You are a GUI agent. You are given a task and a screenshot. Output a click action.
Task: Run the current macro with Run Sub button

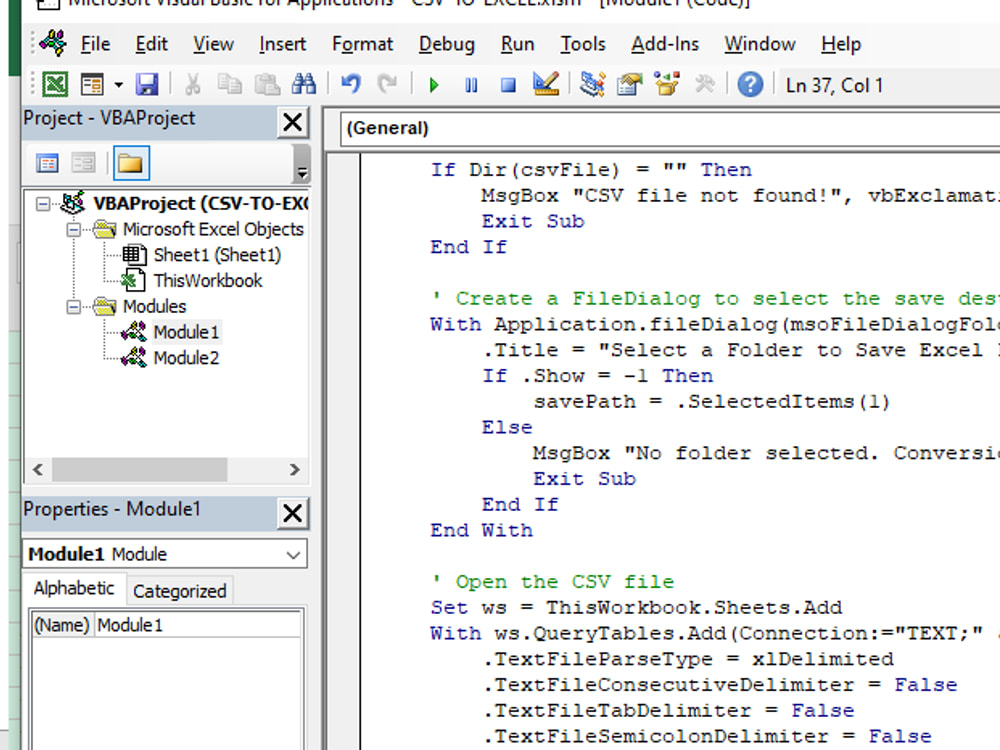click(434, 85)
